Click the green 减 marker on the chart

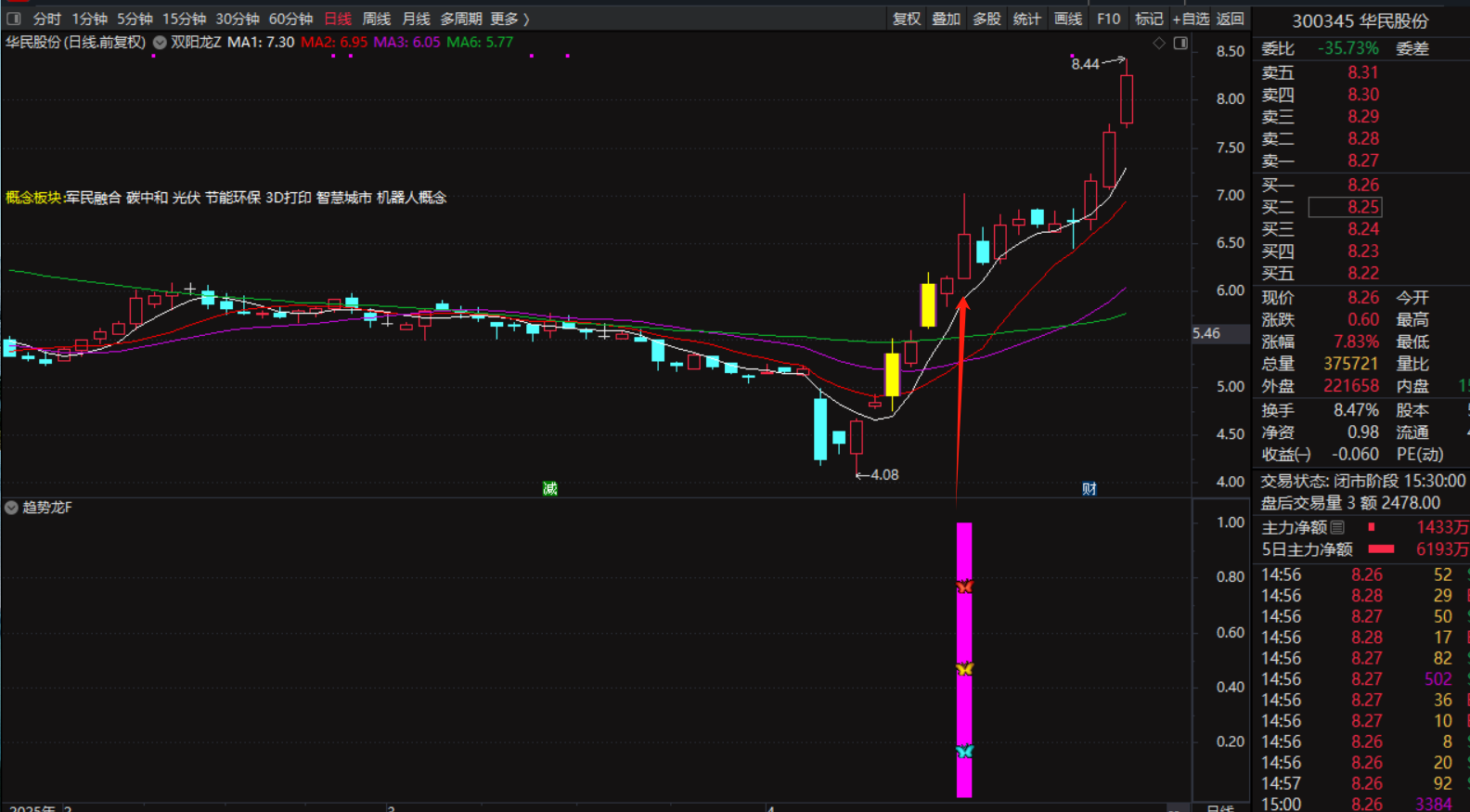tap(549, 488)
